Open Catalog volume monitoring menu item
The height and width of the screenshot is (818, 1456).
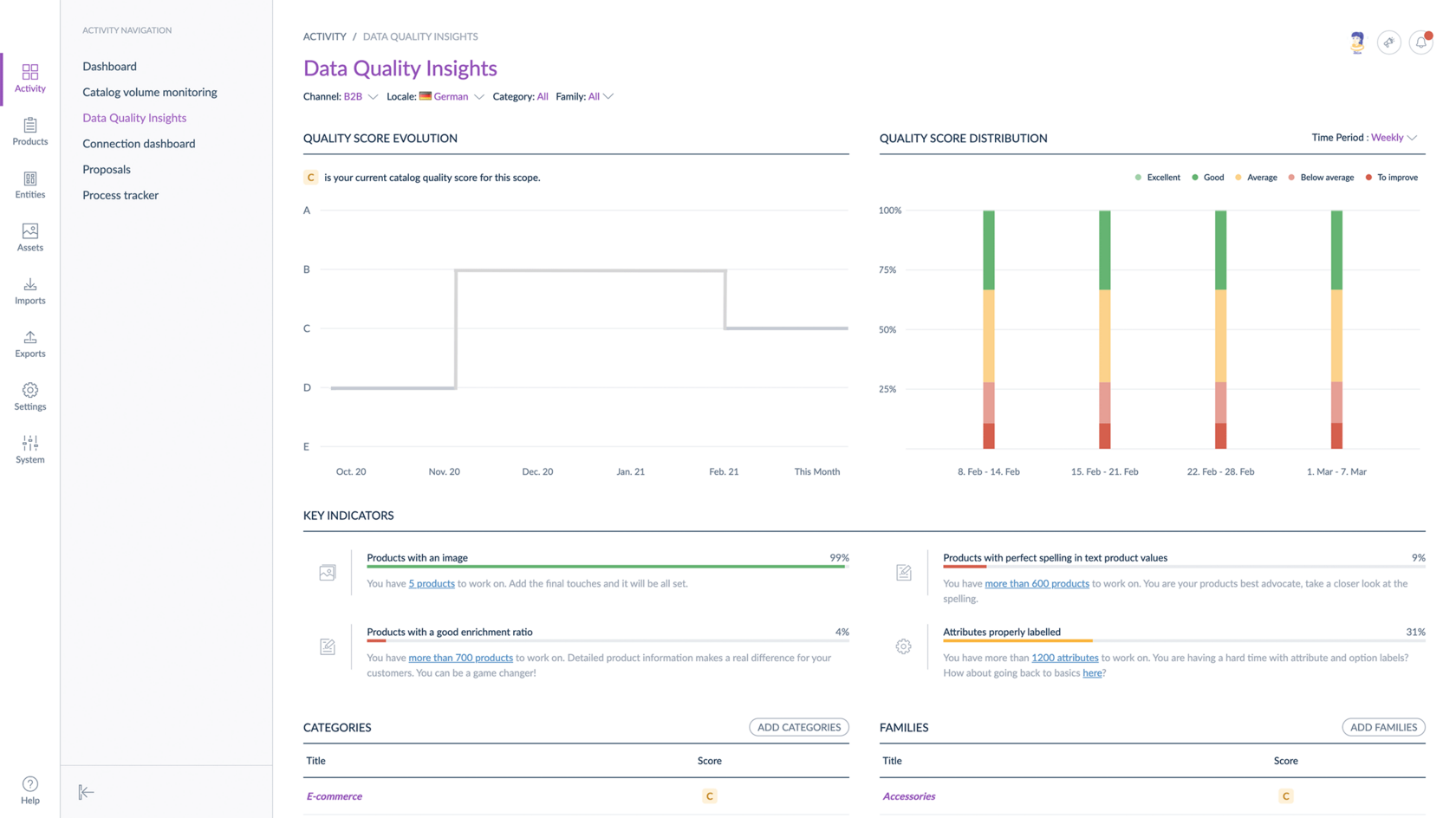(x=150, y=92)
